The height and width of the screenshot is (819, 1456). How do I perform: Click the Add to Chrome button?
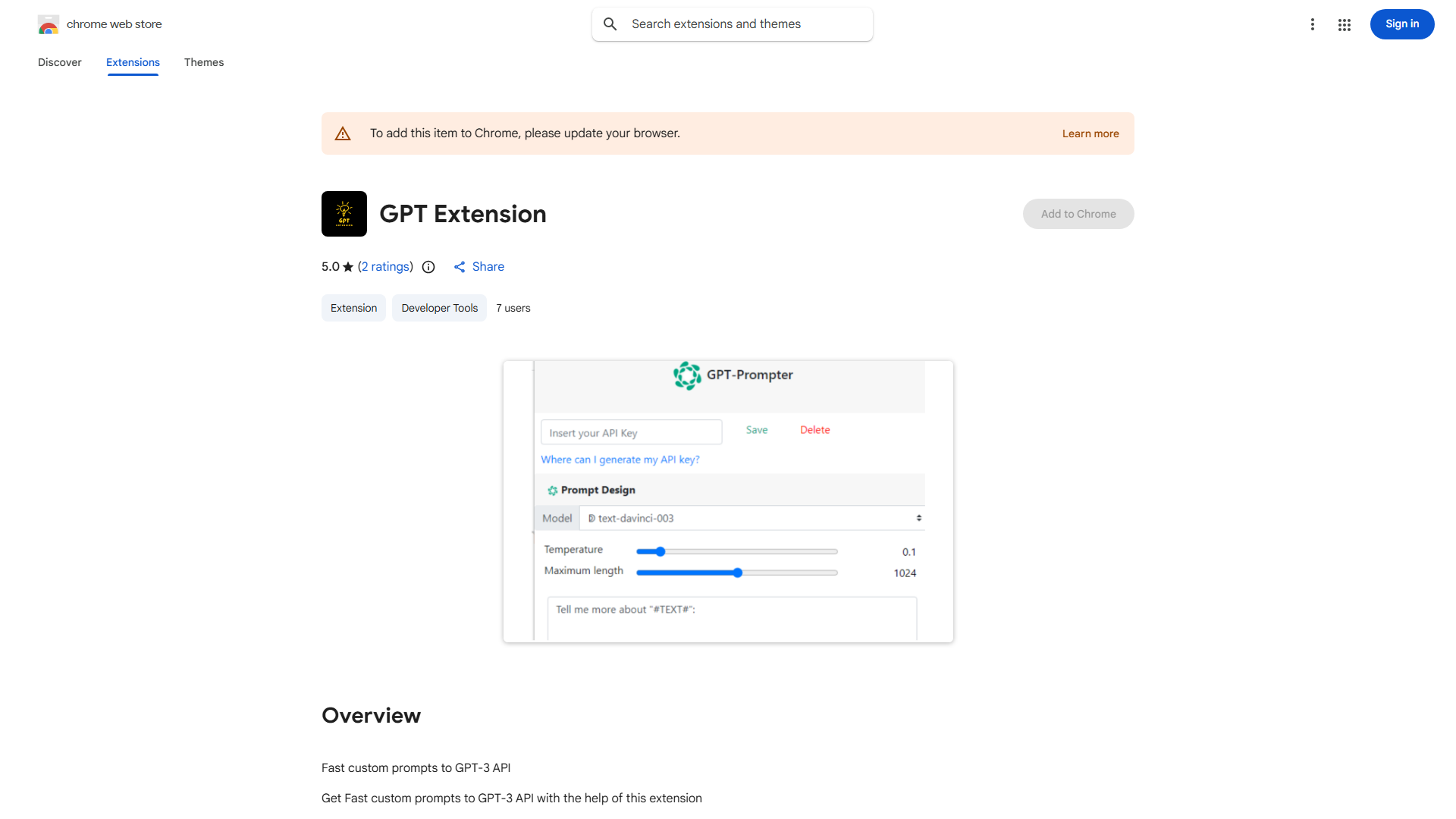pos(1078,214)
